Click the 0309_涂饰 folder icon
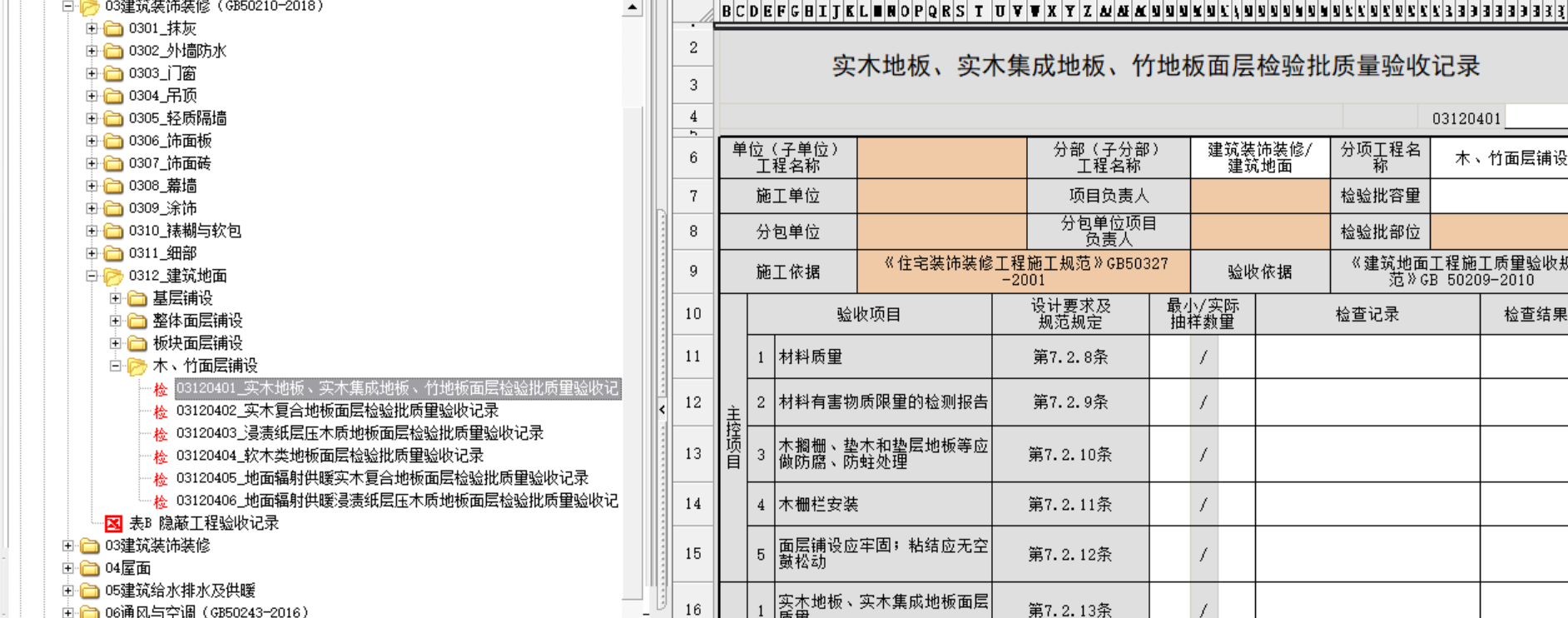The height and width of the screenshot is (618, 1568). pyautogui.click(x=113, y=208)
